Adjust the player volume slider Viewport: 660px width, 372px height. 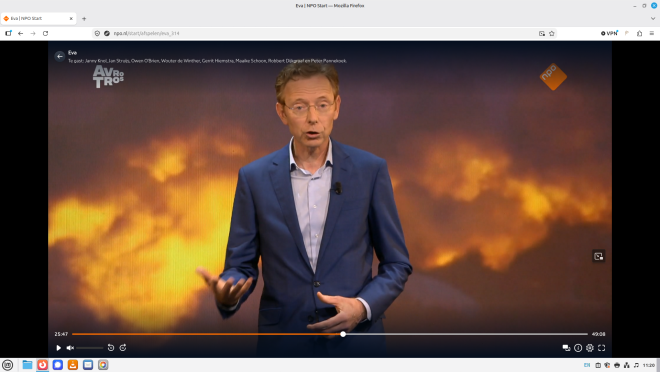[89, 348]
